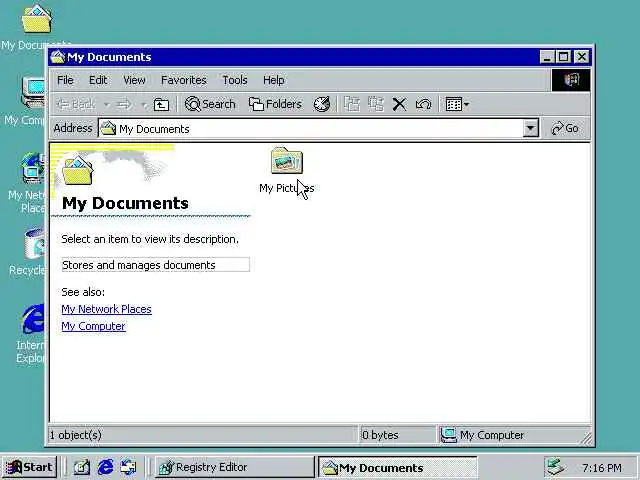640x480 pixels.
Task: Select My Network Places desktop icon
Action: pos(28,182)
